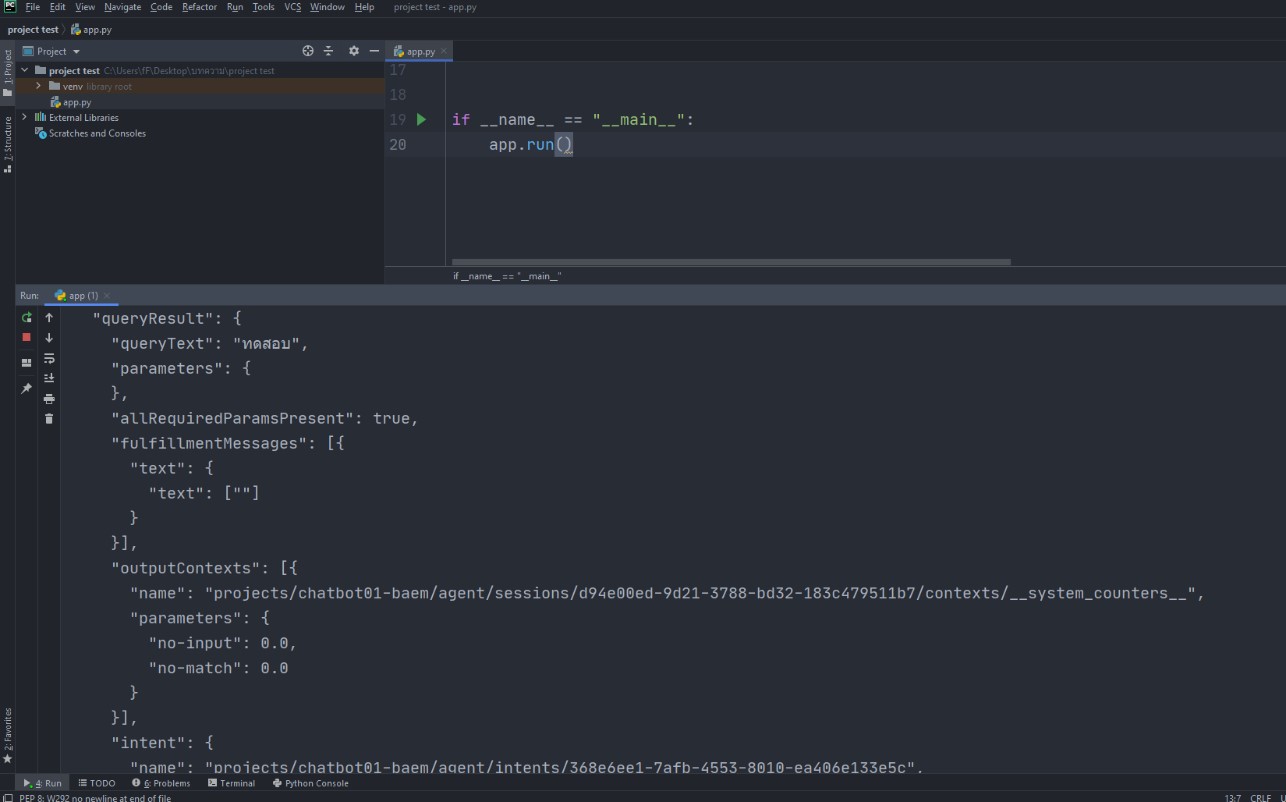This screenshot has height=802, width=1286.
Task: Open the Tools menu
Action: pos(263,6)
